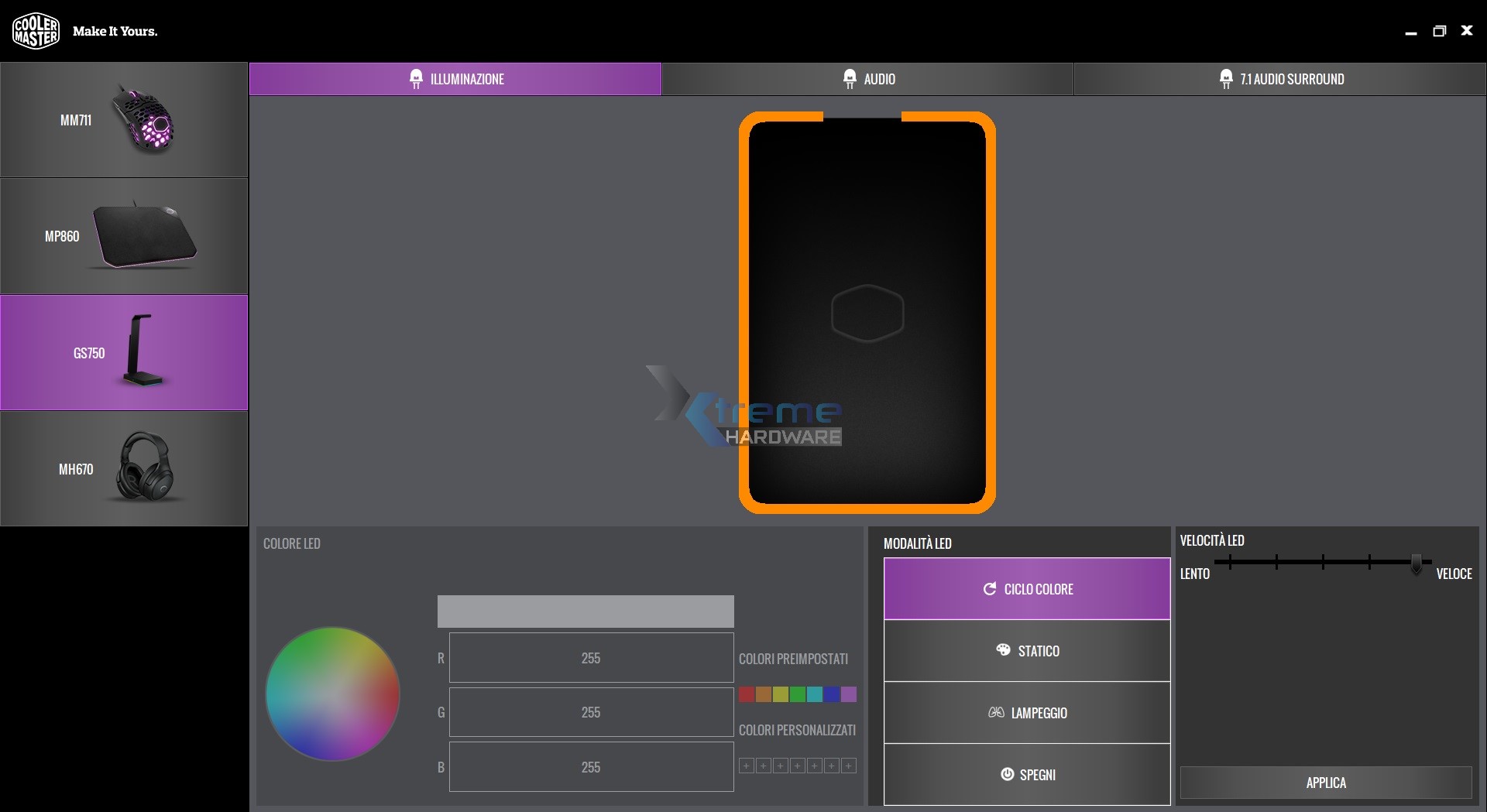
Task: Pick the red preset color swatch
Action: pyautogui.click(x=747, y=694)
